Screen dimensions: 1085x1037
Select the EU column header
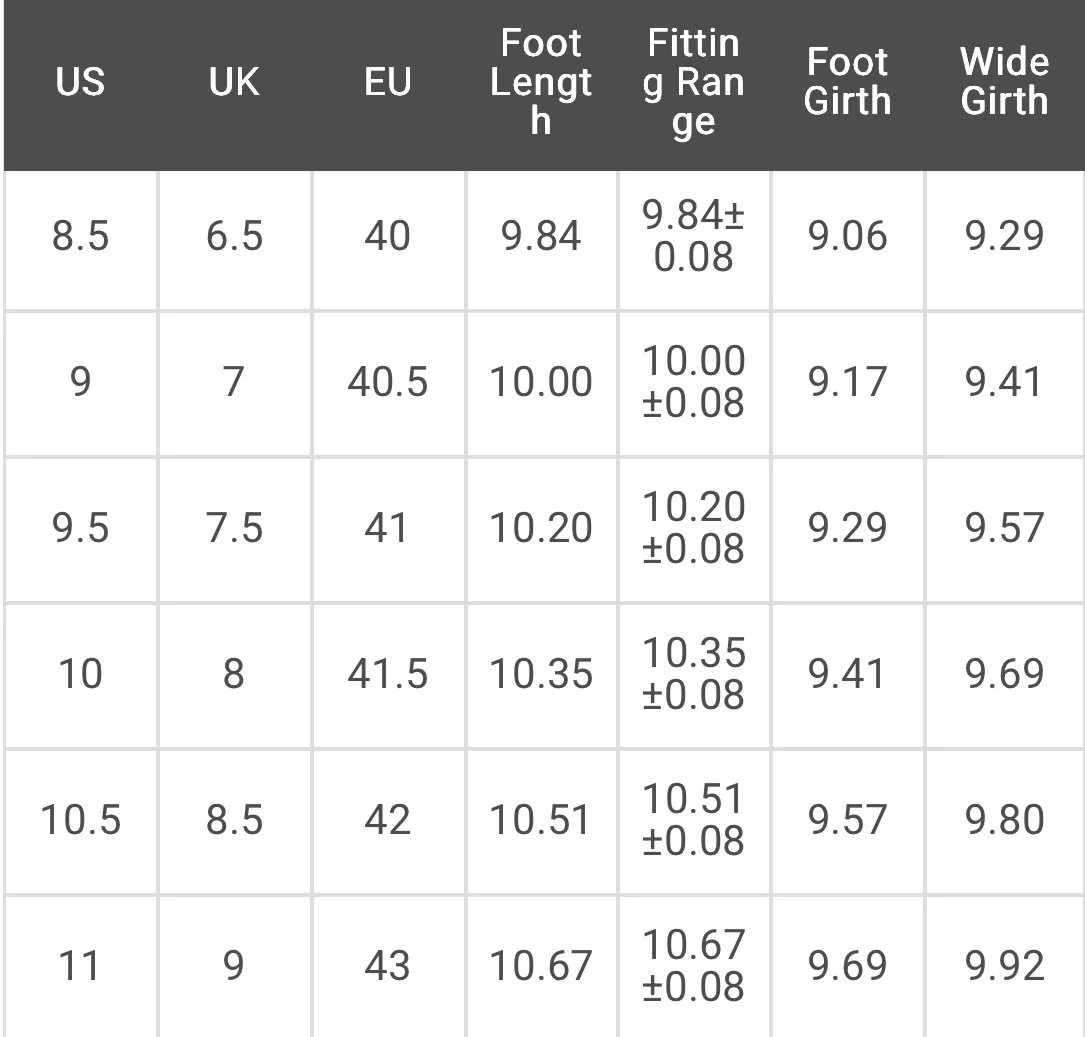[x=388, y=82]
